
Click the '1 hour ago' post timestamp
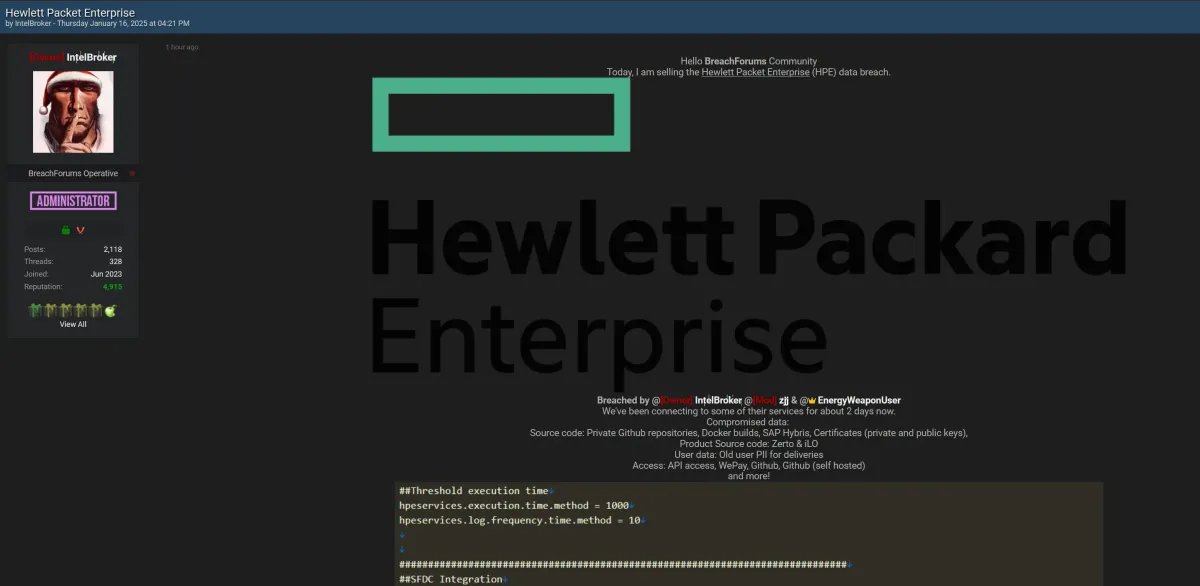pyautogui.click(x=182, y=47)
